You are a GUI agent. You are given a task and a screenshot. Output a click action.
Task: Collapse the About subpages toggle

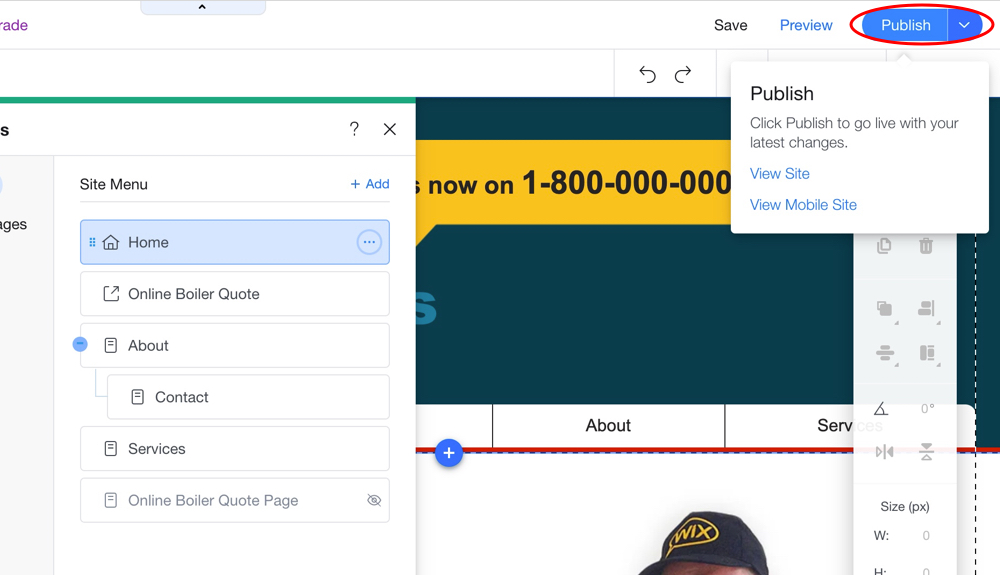click(80, 344)
